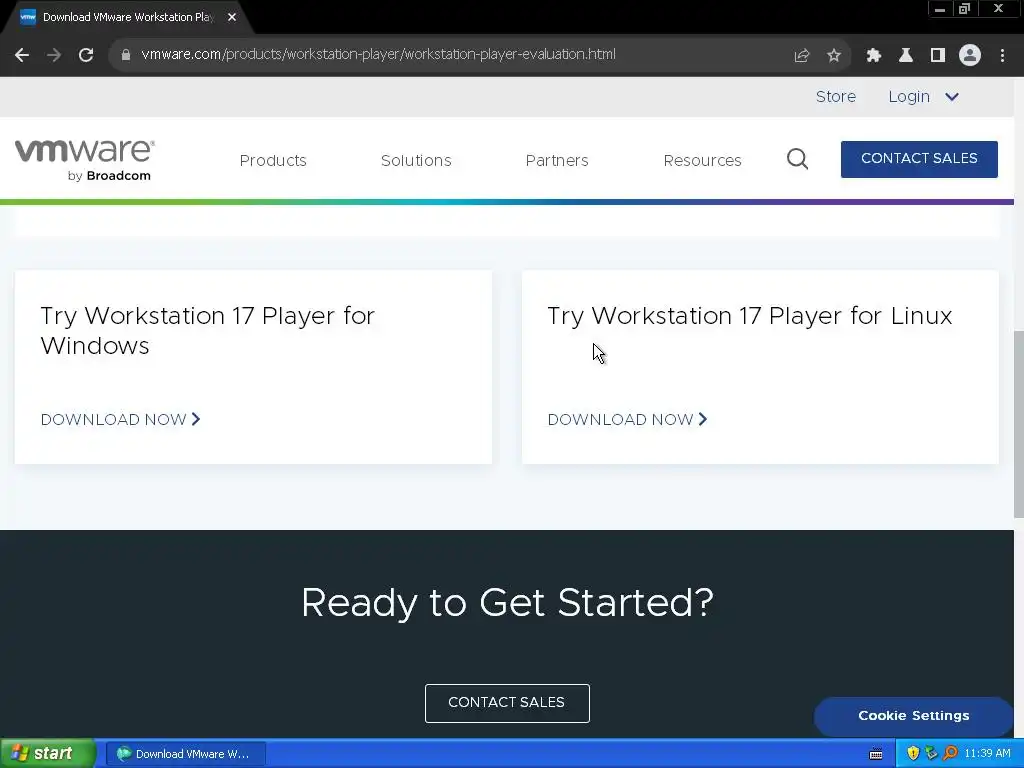1024x768 pixels.
Task: Click the padlock site info icon
Action: tap(126, 55)
